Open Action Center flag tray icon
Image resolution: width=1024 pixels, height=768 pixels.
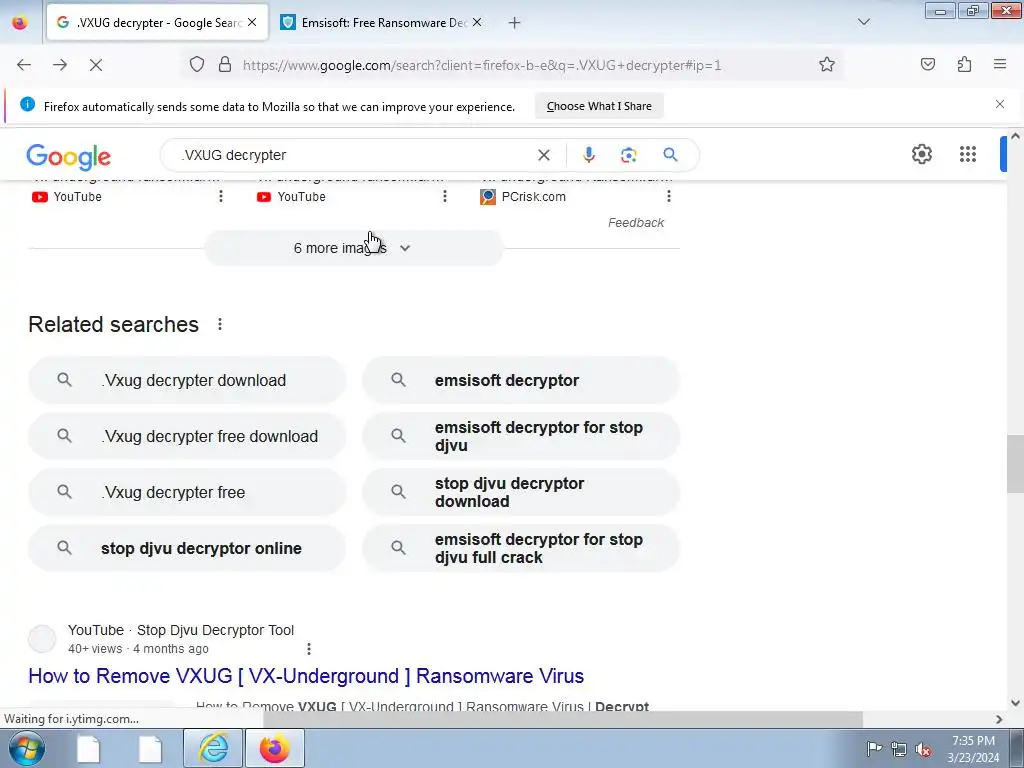tap(874, 748)
